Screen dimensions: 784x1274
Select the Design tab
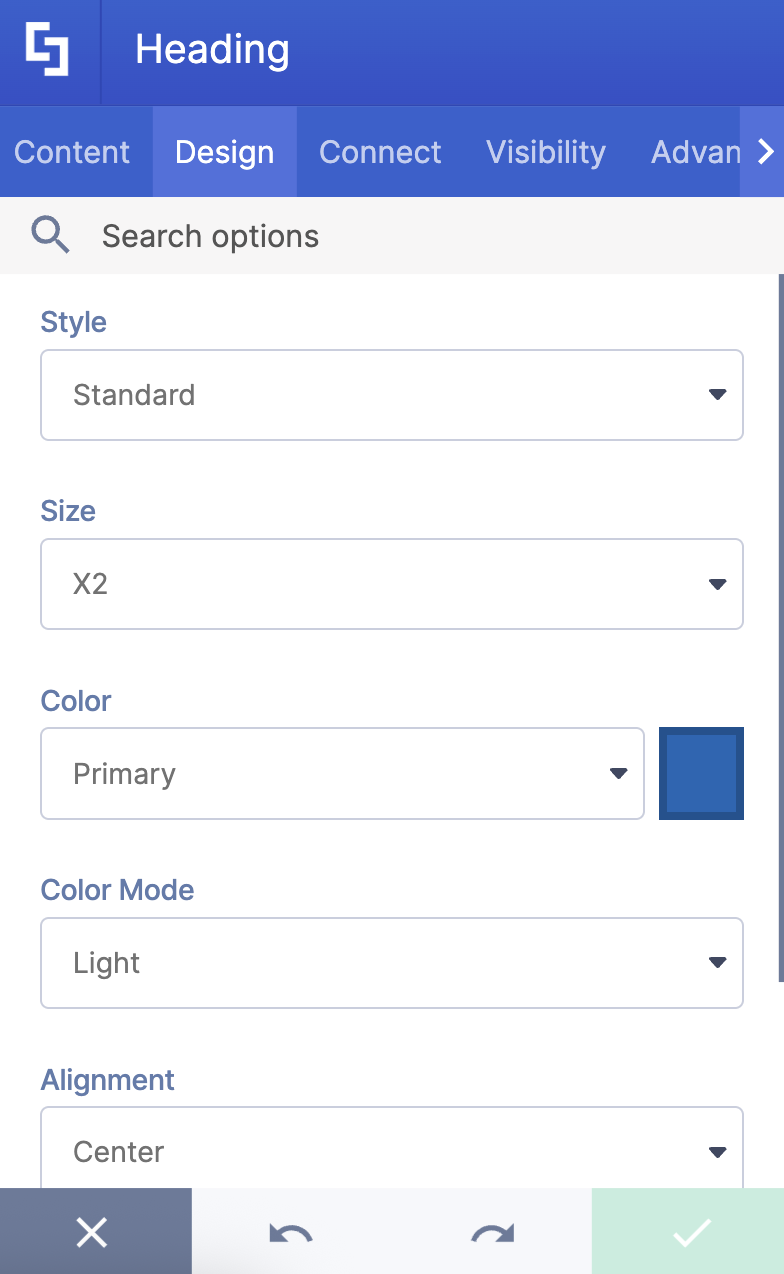(224, 152)
